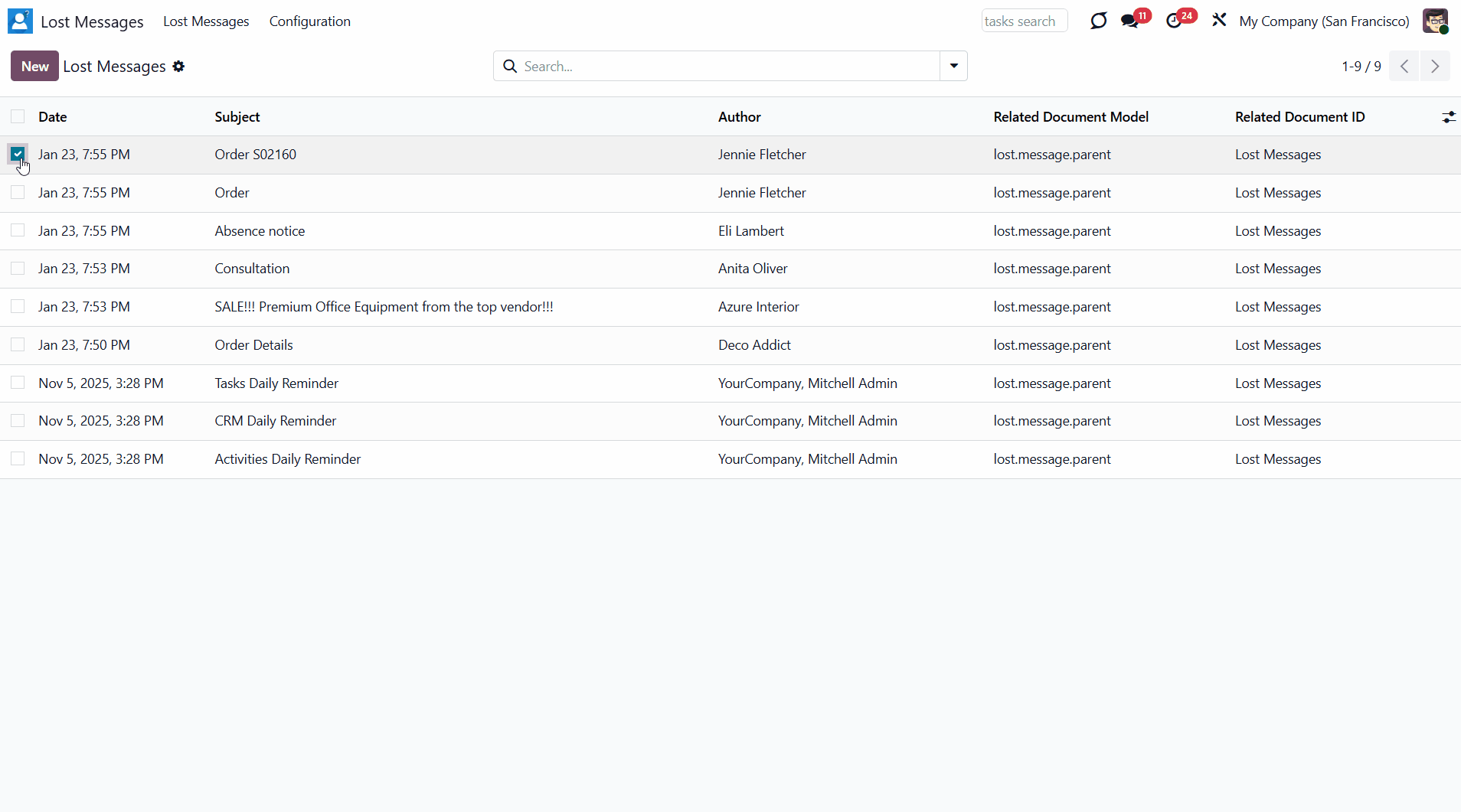Click the New button
This screenshot has width=1461, height=812.
34,66
